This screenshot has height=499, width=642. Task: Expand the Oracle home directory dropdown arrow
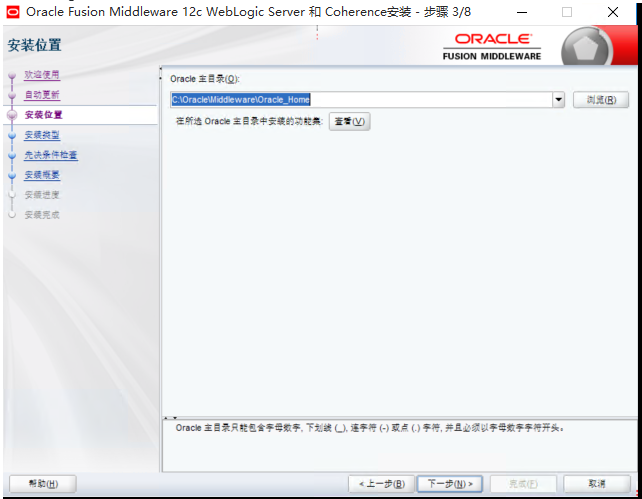(558, 99)
